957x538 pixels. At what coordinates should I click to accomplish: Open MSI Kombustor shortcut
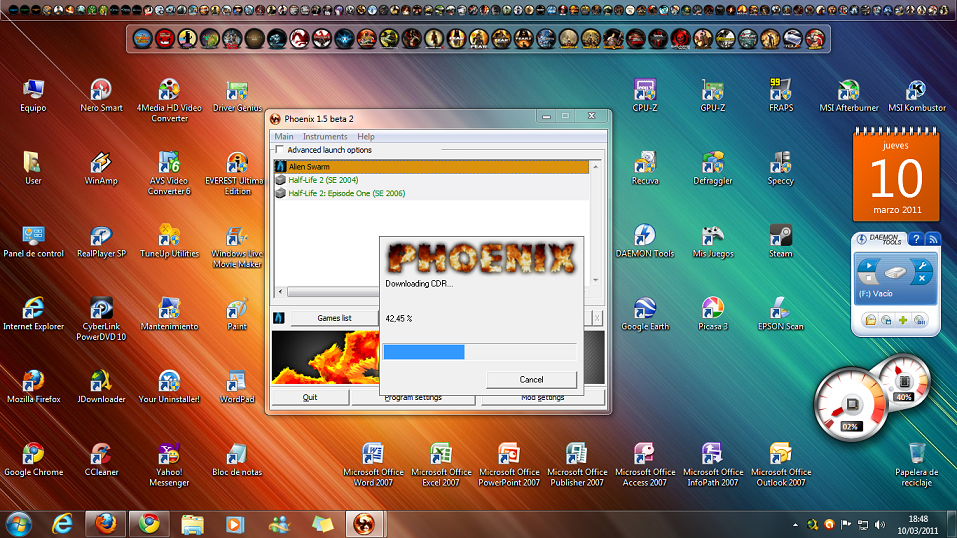pyautogui.click(x=917, y=95)
